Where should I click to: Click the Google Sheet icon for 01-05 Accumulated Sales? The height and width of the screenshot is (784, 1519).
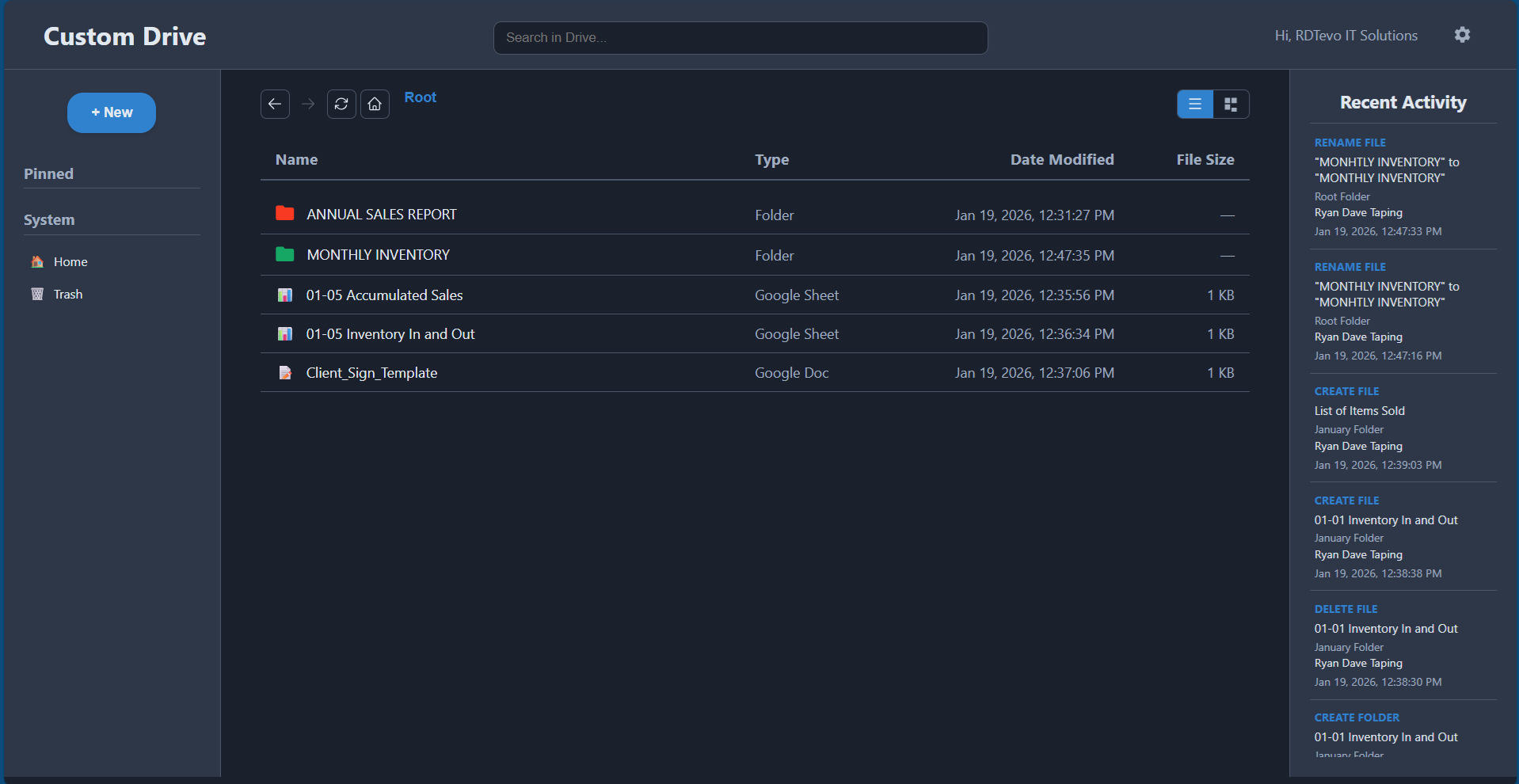point(284,295)
